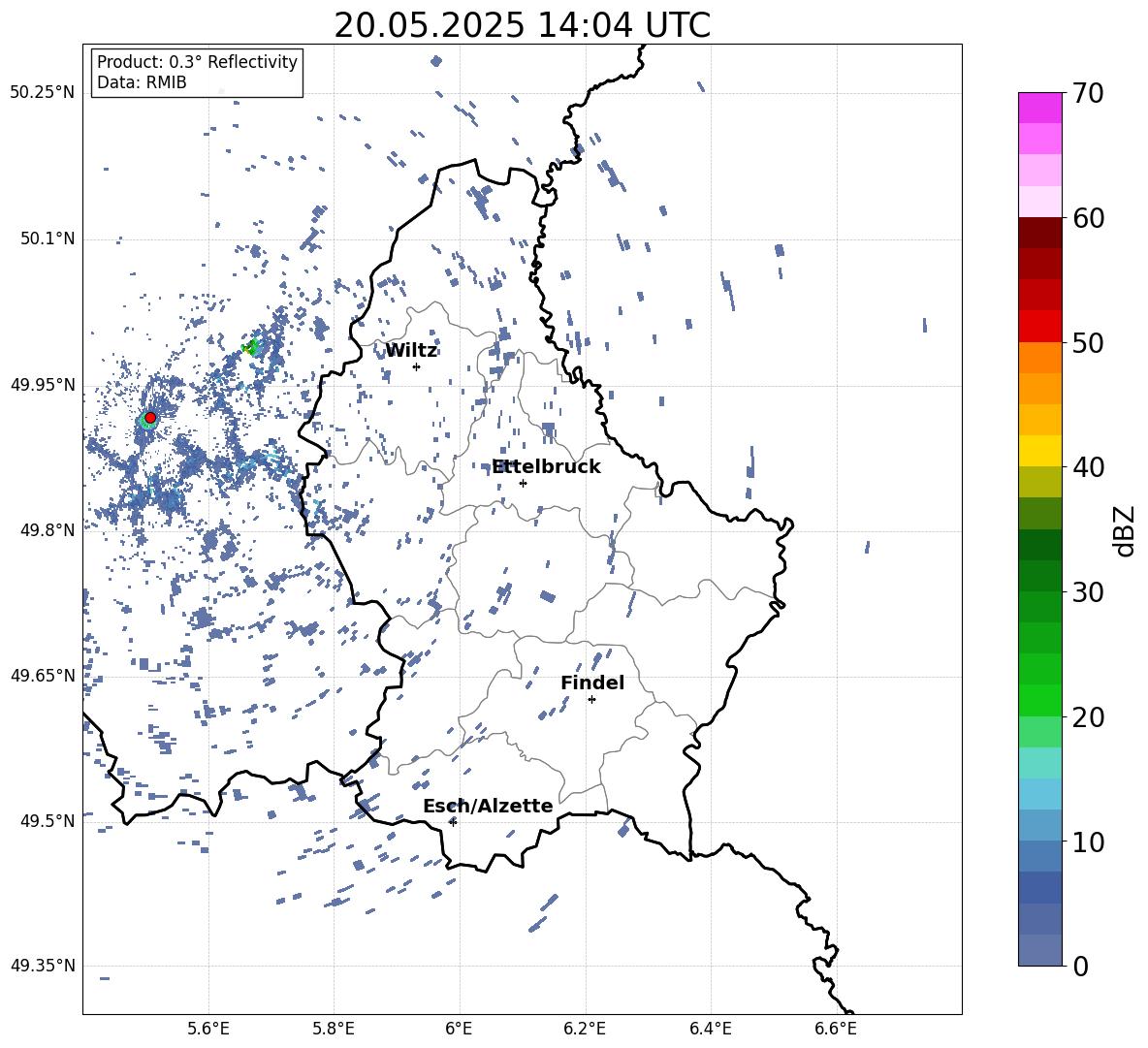Click the 'Esch/Alzette' city label
Image resolution: width=1148 pixels, height=1048 pixels.
point(488,806)
